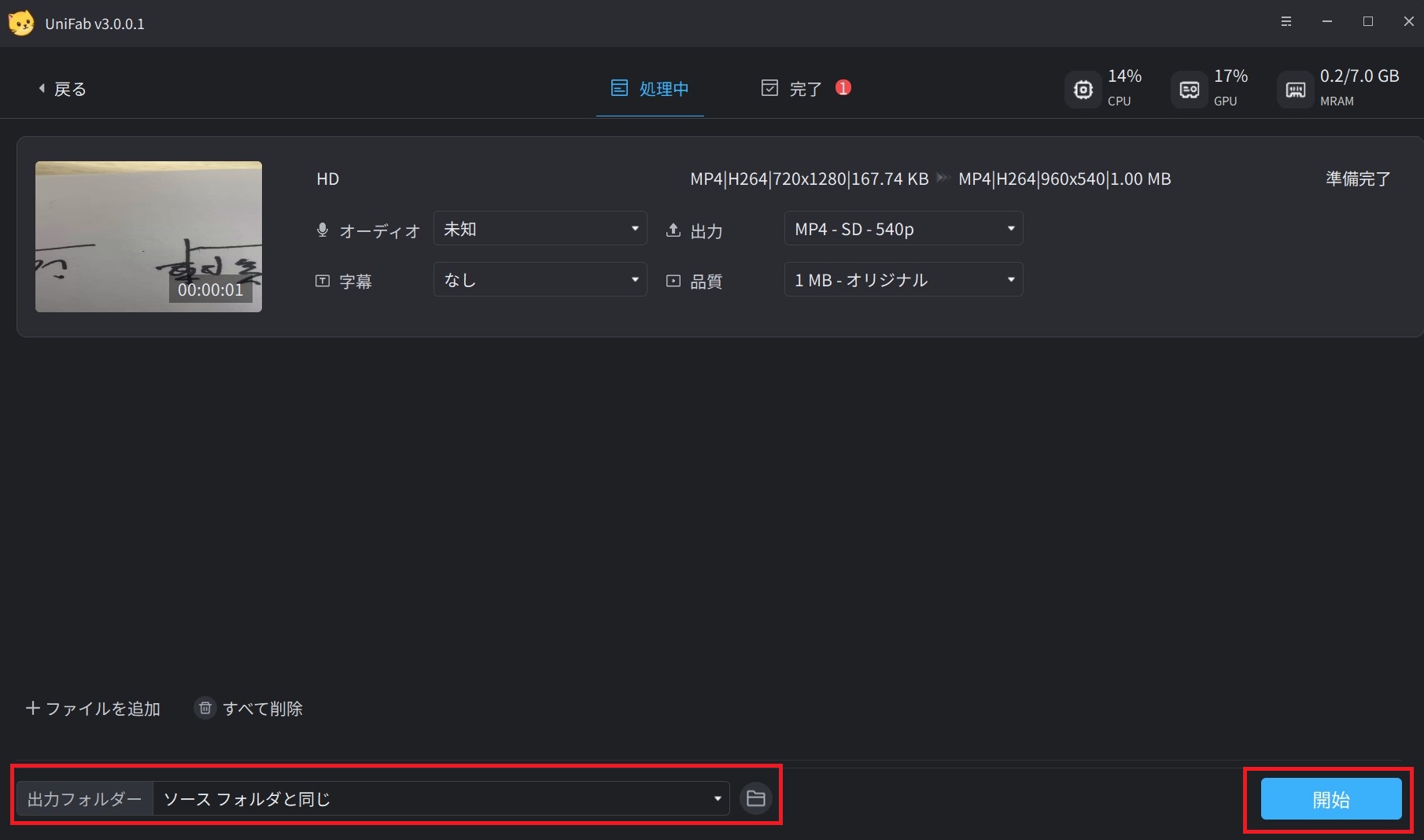Click the quality icon beside 品質
This screenshot has width=1424, height=840.
[x=673, y=281]
